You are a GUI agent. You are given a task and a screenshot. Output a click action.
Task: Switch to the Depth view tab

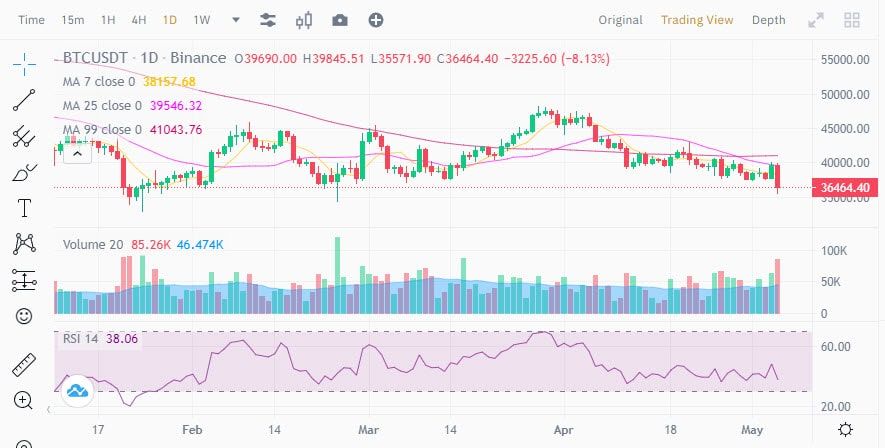coord(768,20)
